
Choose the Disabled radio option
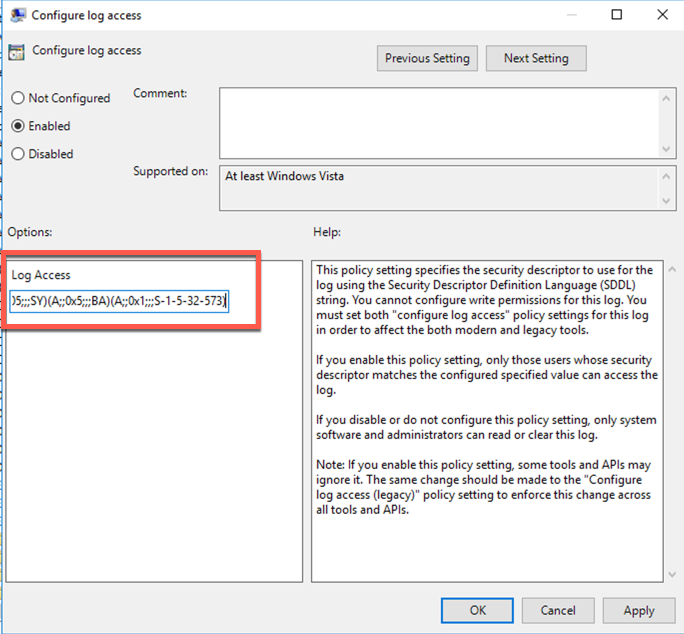click(18, 154)
